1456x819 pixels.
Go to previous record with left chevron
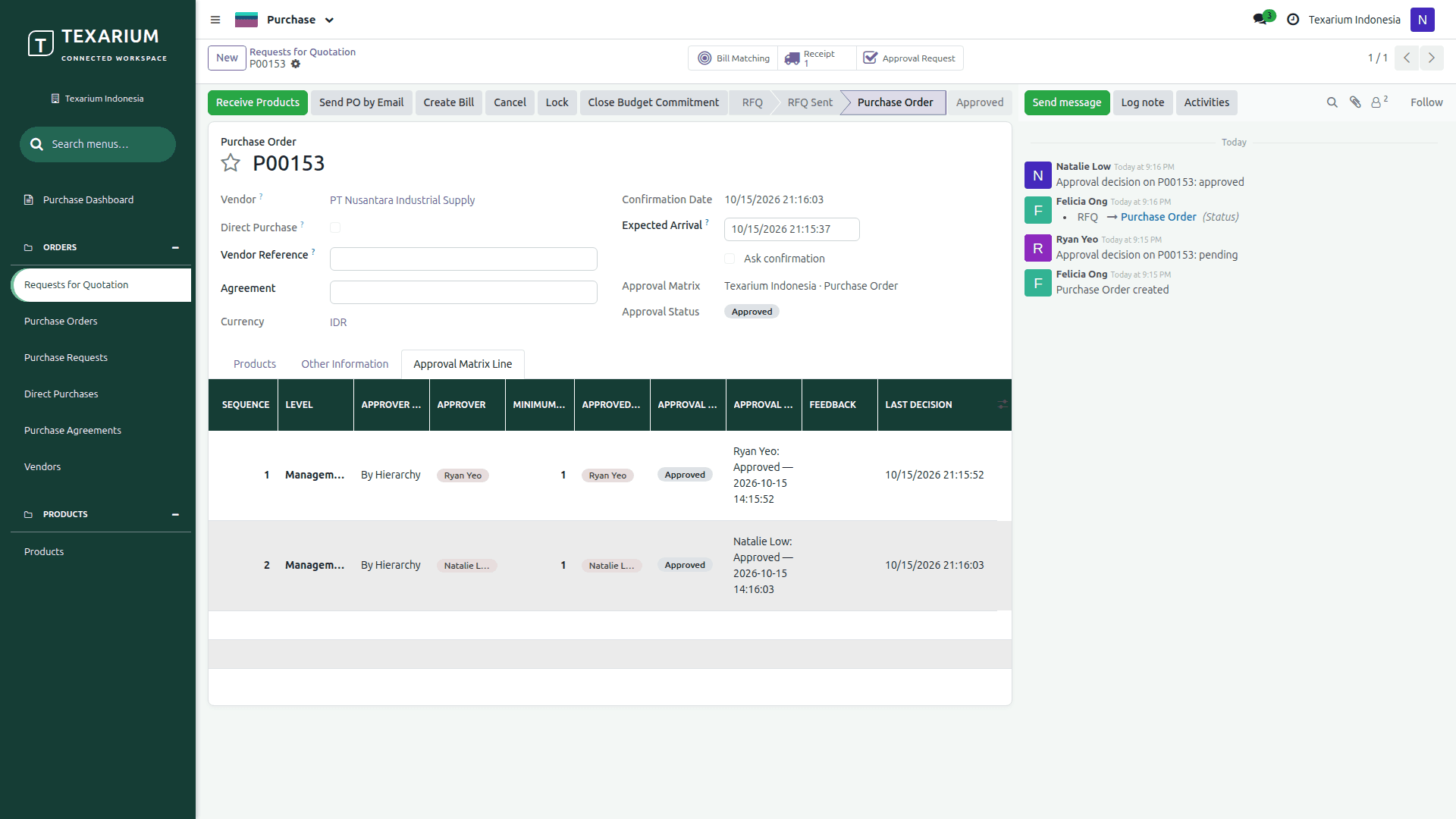(1407, 58)
